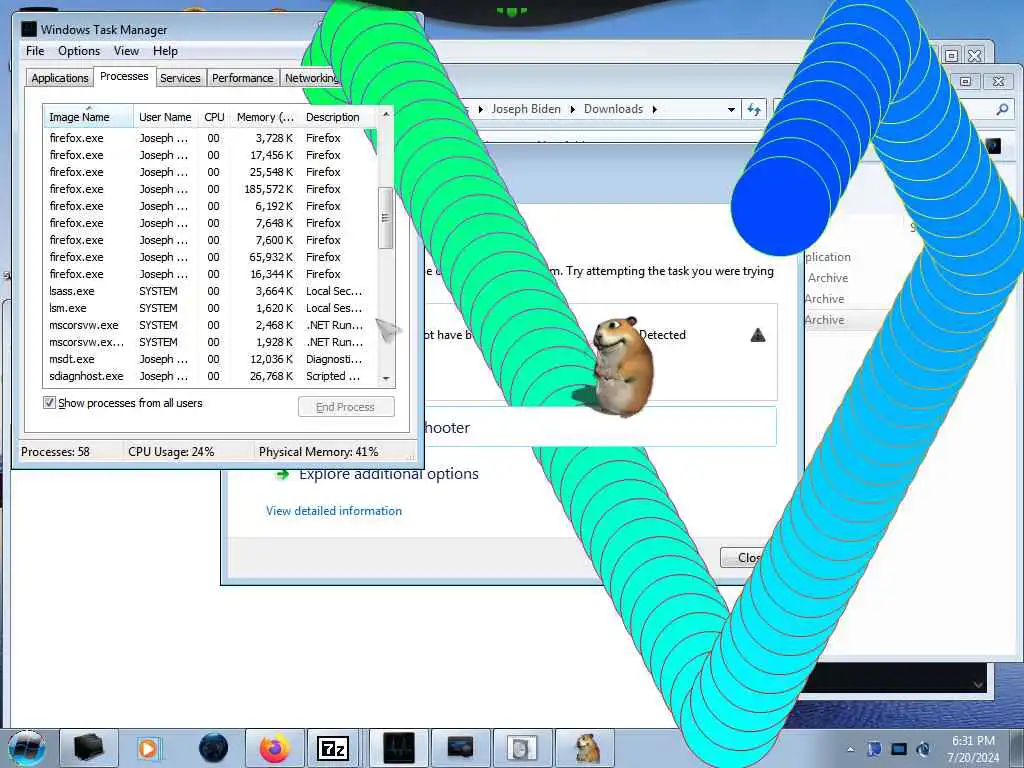
Task: Click the Detected warning triangle icon
Action: click(x=758, y=335)
